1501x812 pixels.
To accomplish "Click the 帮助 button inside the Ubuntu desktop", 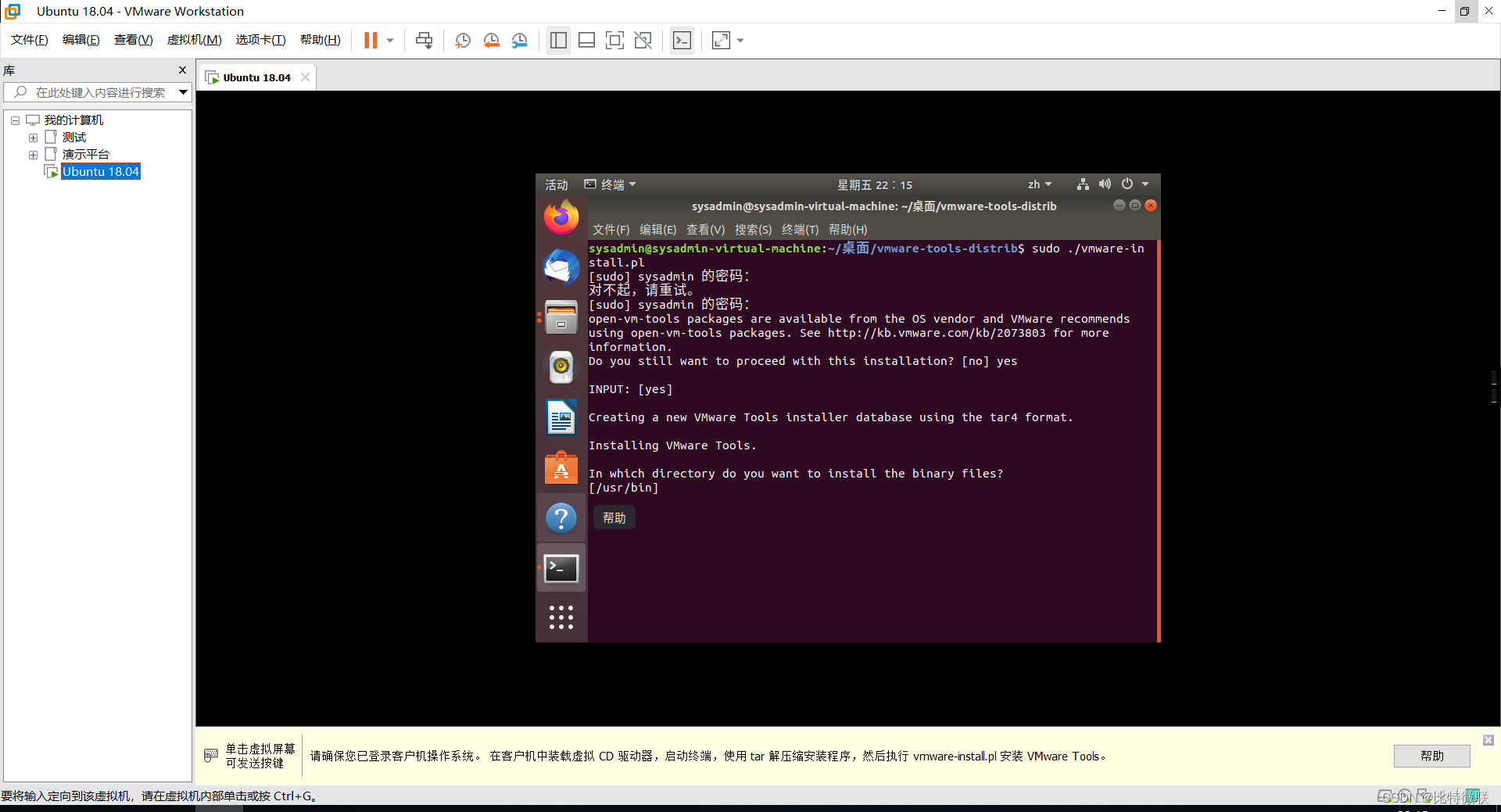I will pyautogui.click(x=613, y=517).
